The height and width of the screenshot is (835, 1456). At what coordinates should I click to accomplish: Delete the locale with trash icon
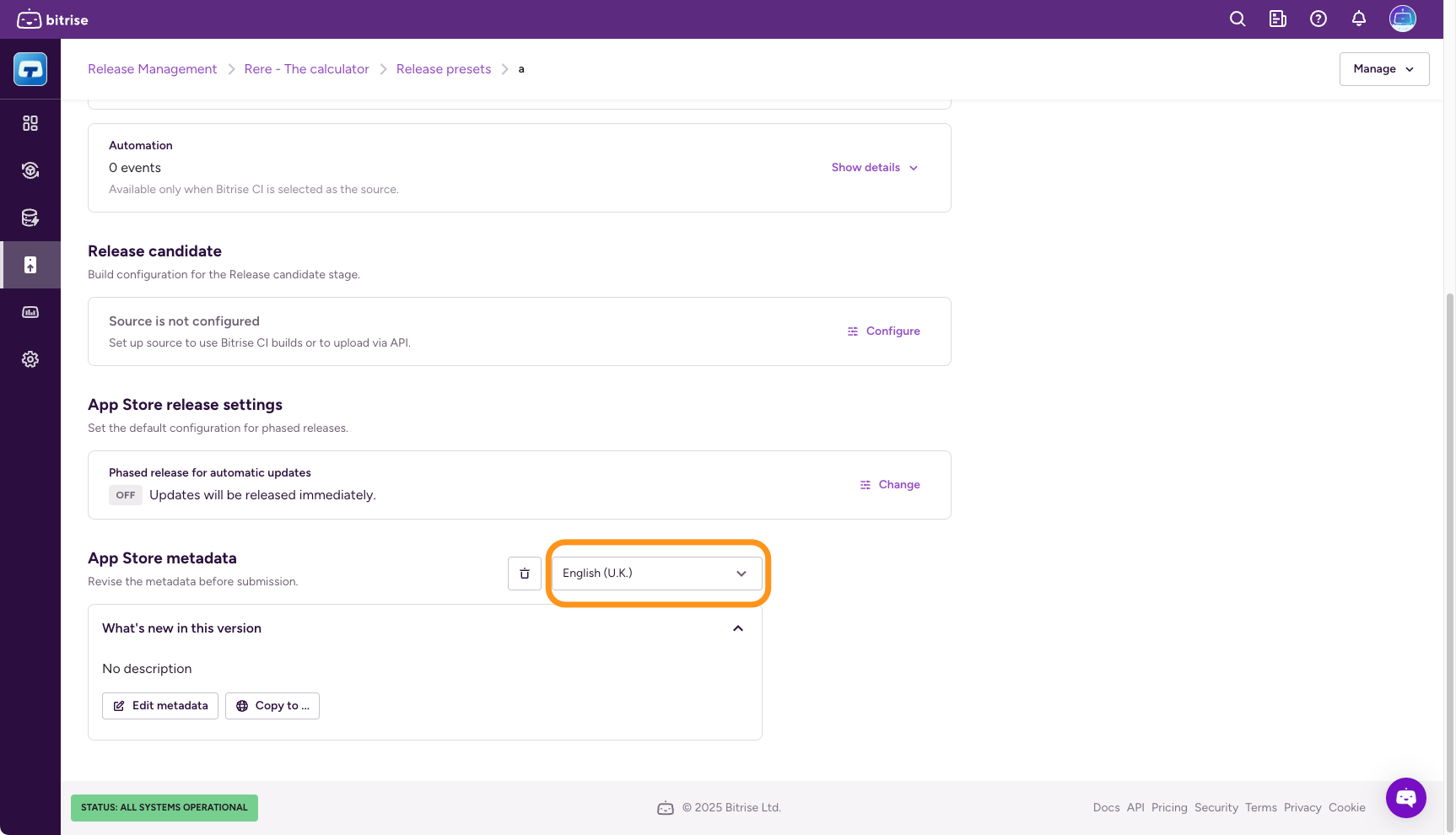525,574
